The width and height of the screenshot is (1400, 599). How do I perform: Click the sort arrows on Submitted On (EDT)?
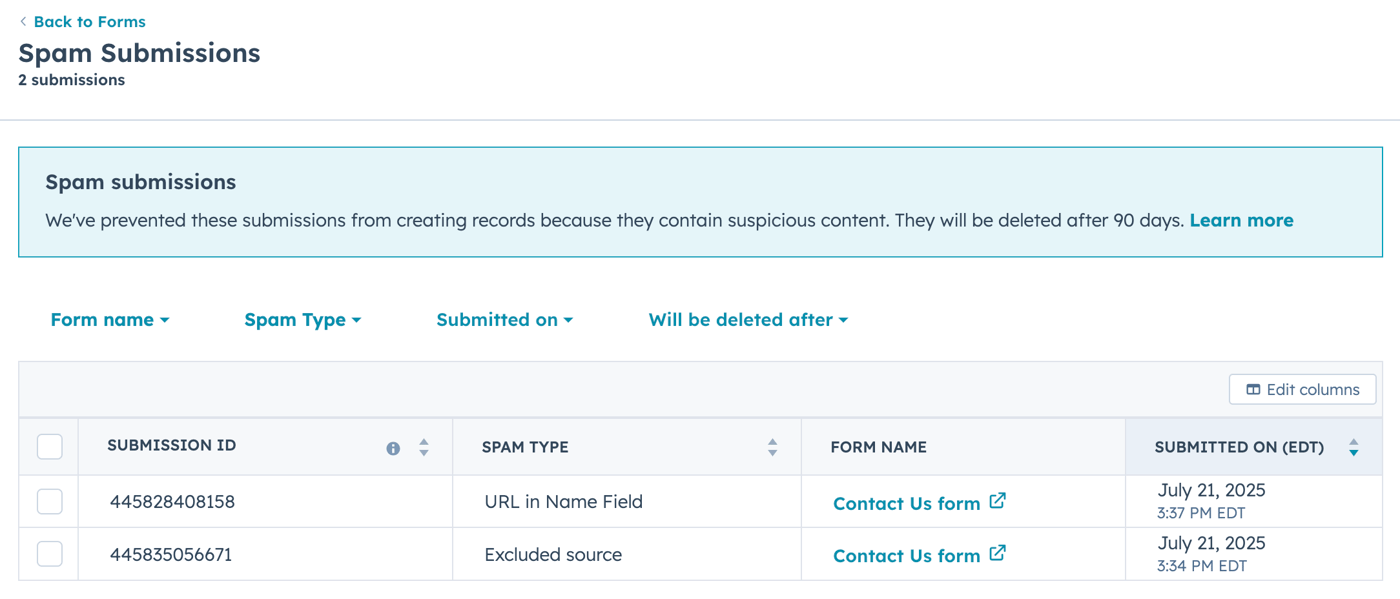pyautogui.click(x=1355, y=447)
